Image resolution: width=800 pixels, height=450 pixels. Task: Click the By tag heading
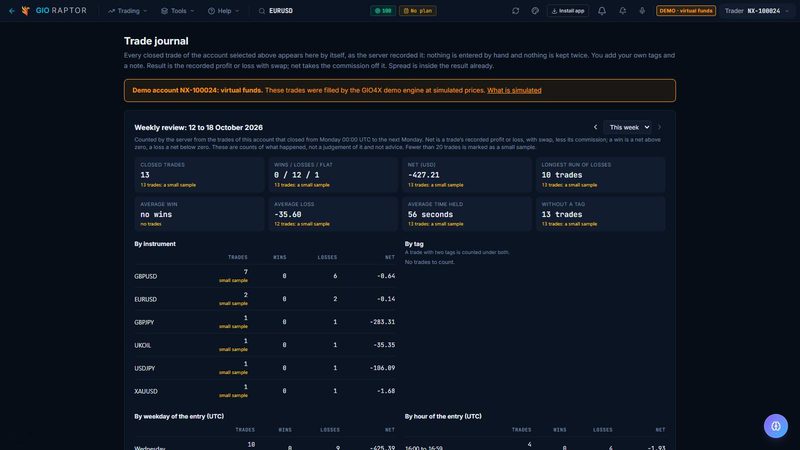point(414,244)
